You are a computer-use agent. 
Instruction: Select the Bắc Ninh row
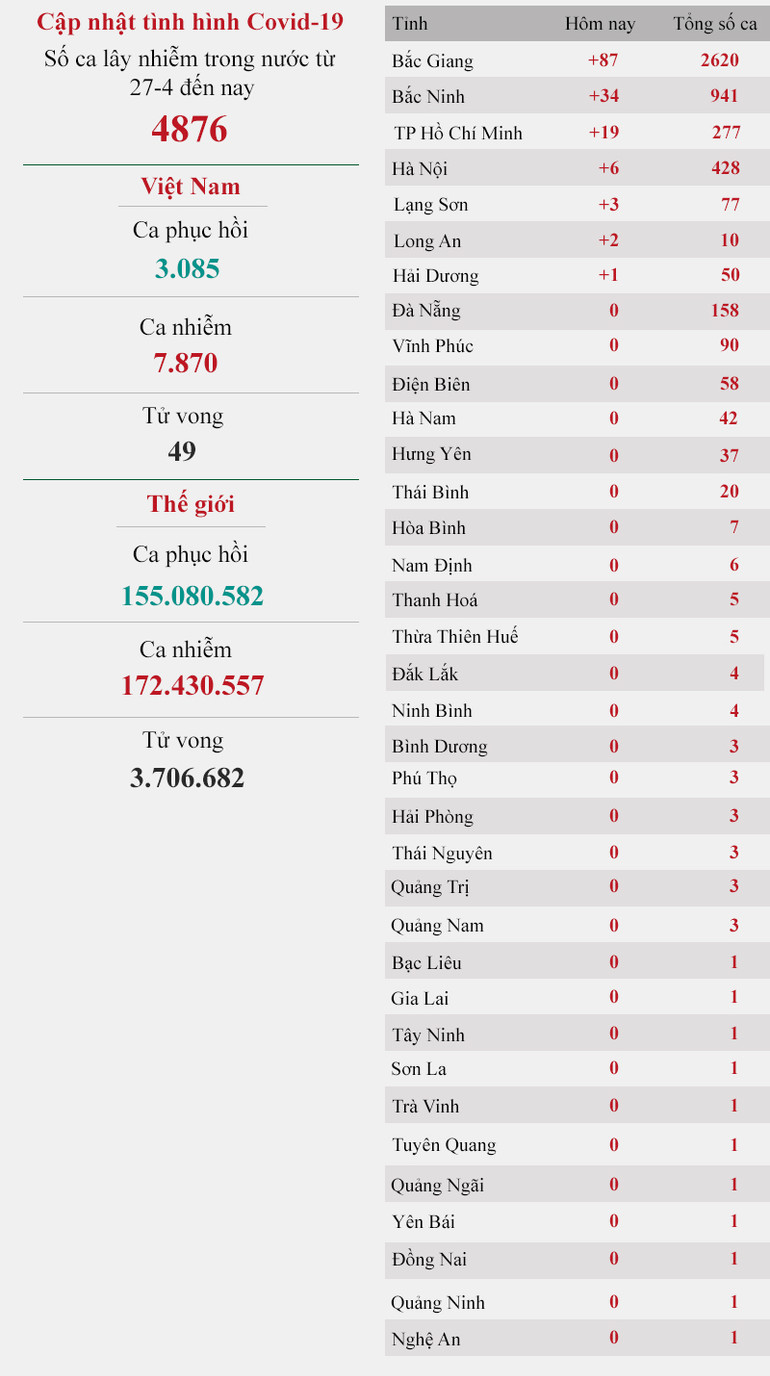click(x=428, y=97)
